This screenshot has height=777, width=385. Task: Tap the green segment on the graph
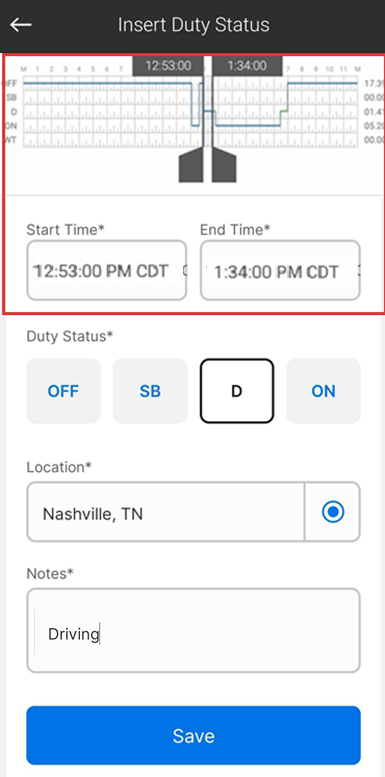click(284, 111)
